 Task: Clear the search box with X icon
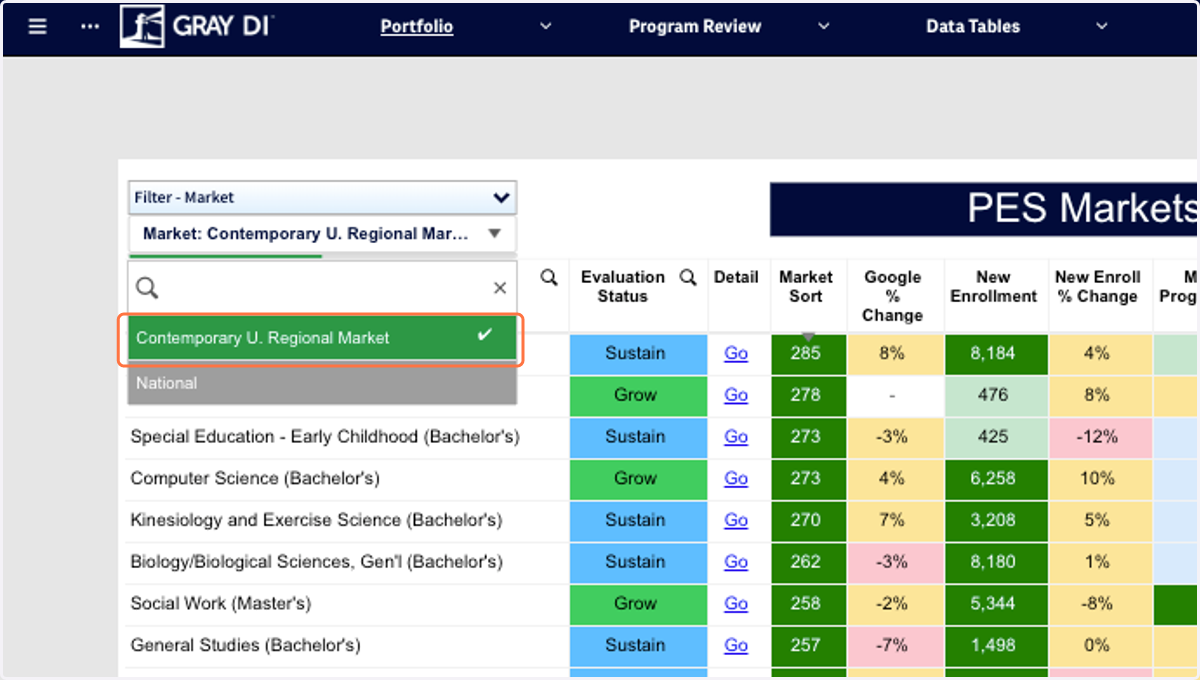(x=500, y=289)
